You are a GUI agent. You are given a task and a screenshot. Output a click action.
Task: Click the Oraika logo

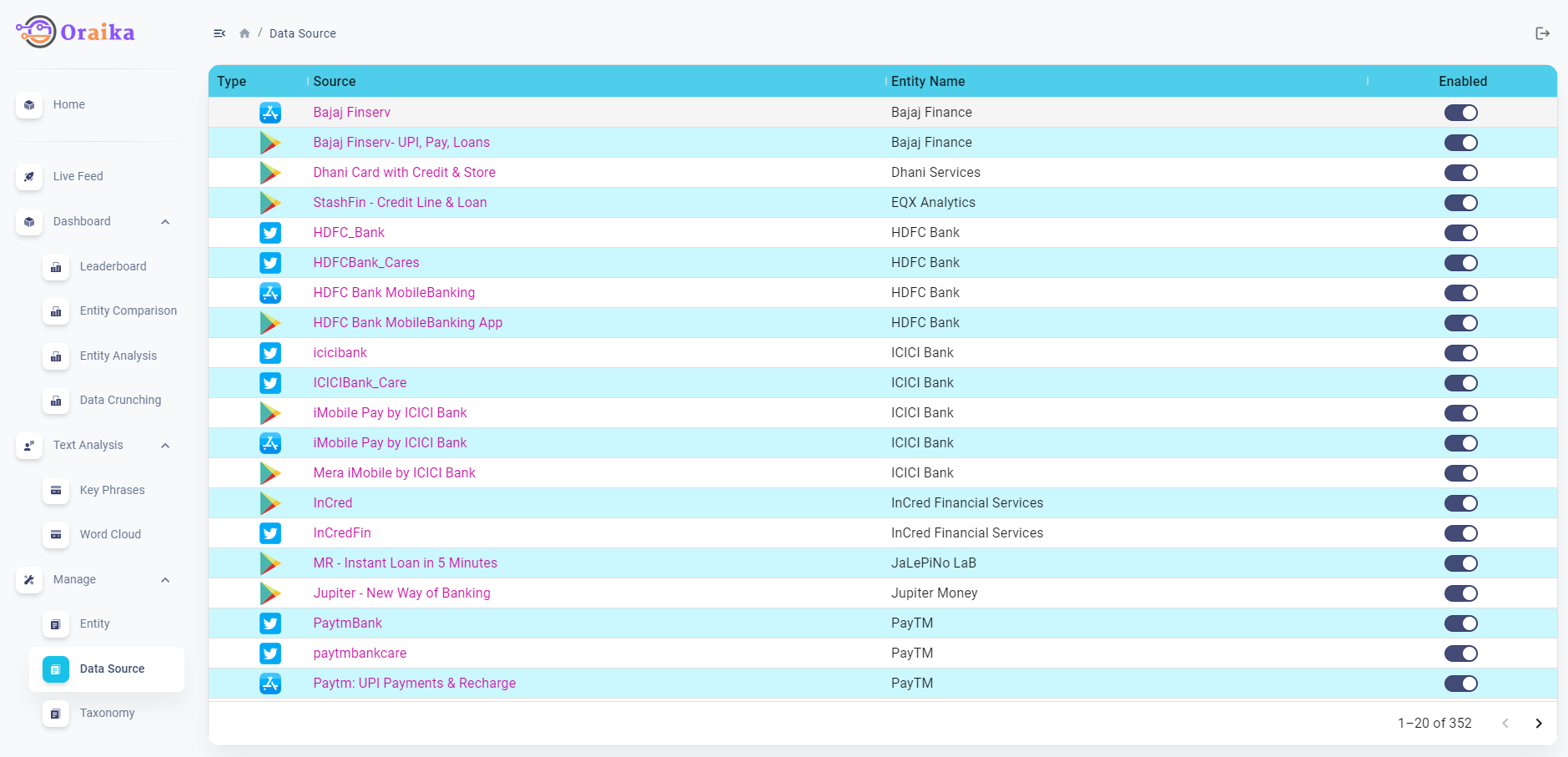(75, 32)
